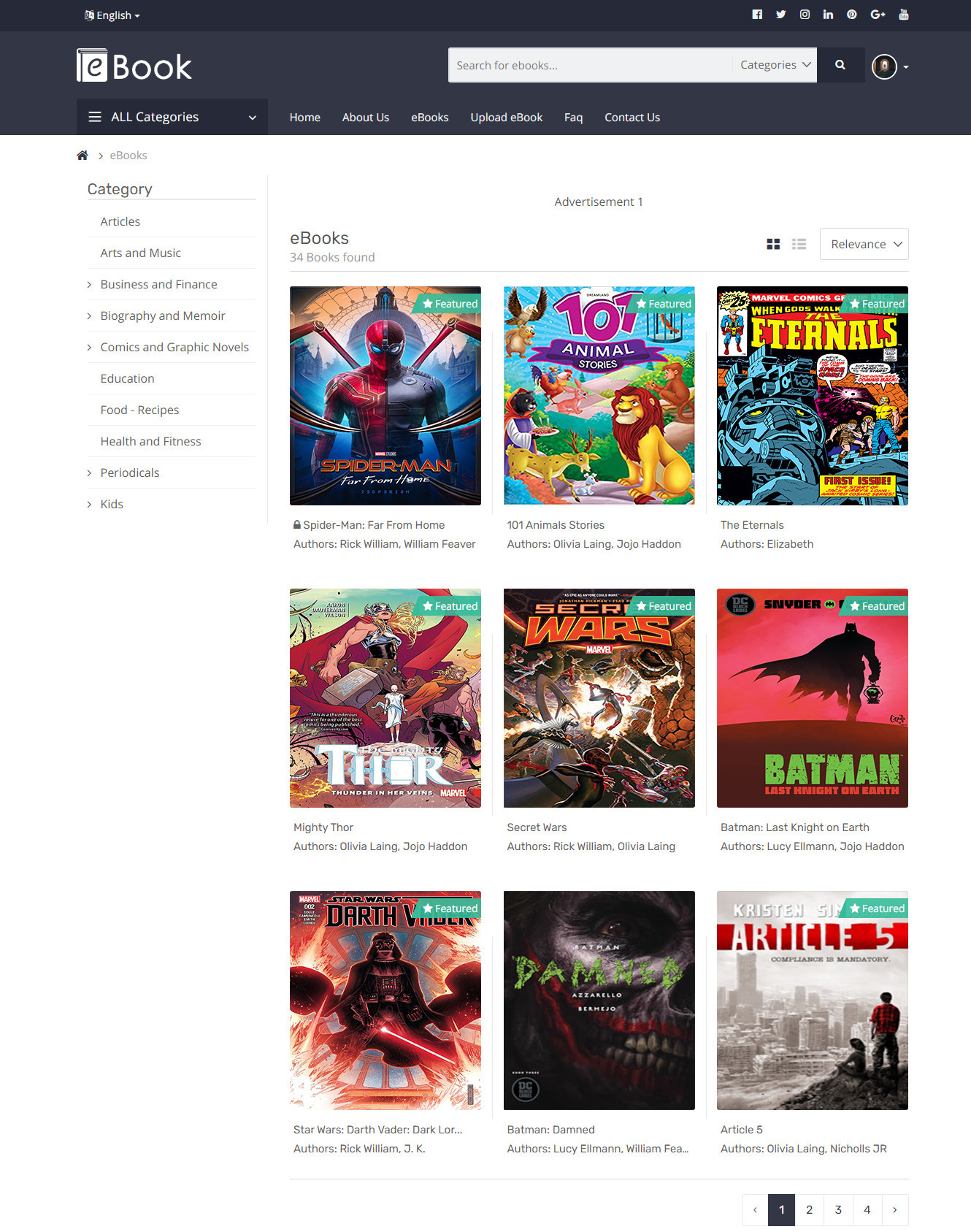Switch to list view layout

click(x=799, y=244)
